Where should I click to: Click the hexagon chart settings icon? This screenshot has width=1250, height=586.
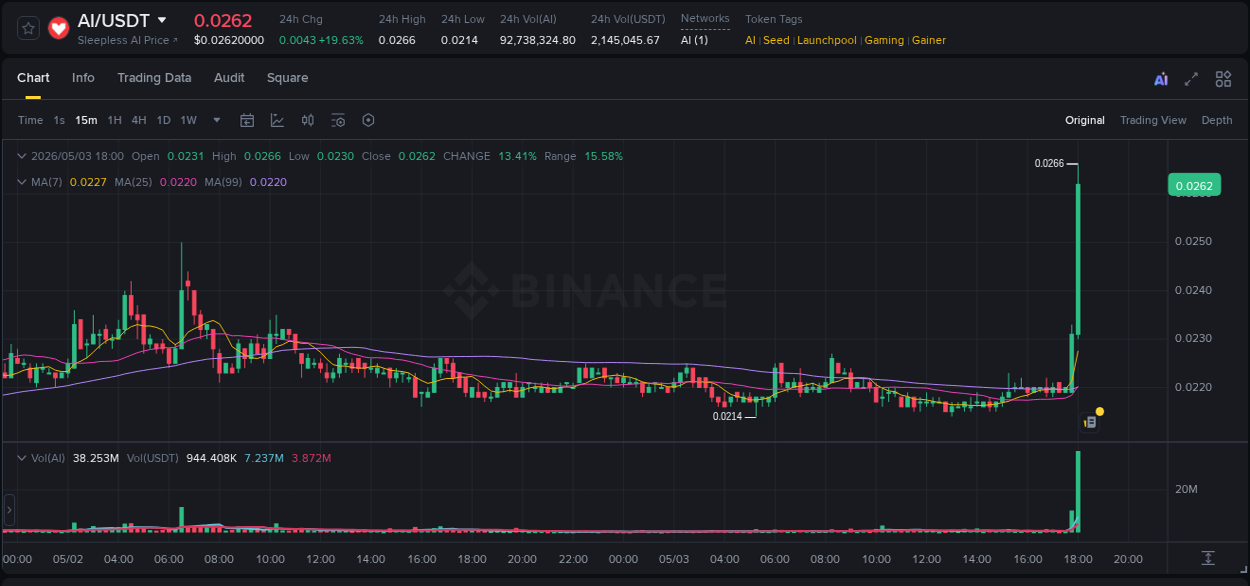click(x=368, y=120)
